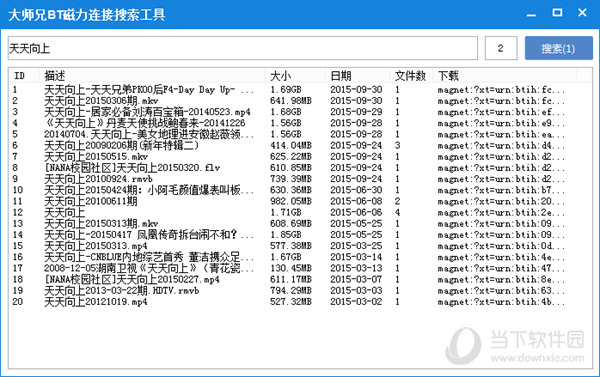Click the date cell 2015-06-08

coord(356,201)
